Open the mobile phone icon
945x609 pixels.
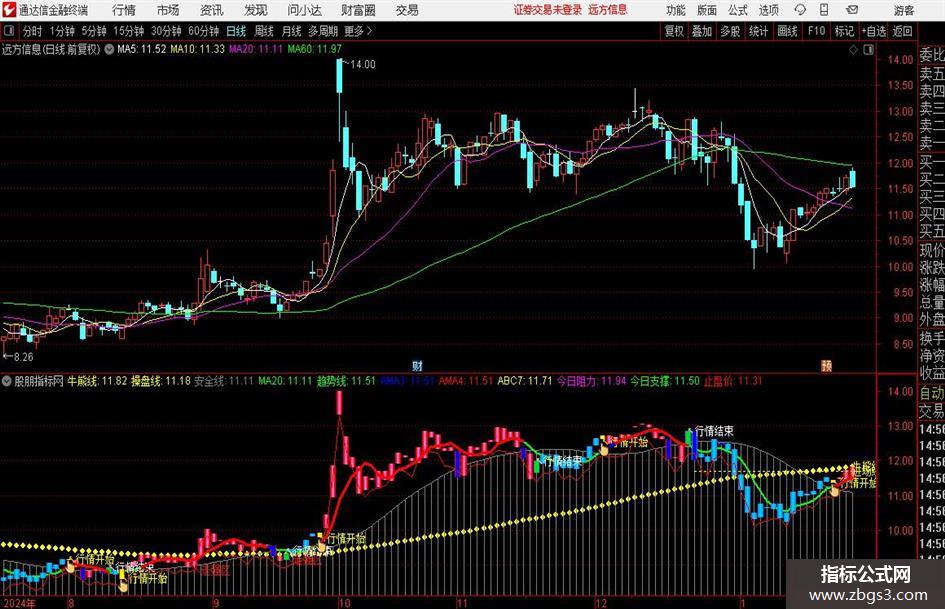824,10
